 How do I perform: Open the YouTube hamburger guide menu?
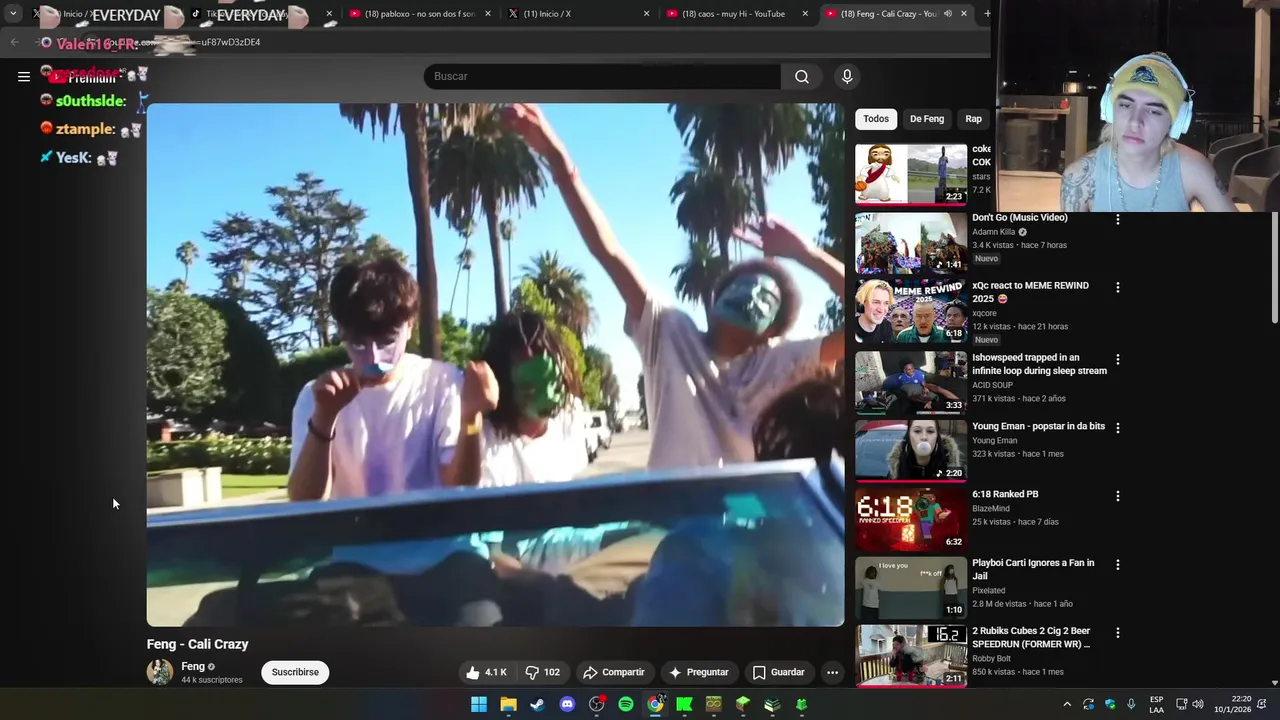24,76
